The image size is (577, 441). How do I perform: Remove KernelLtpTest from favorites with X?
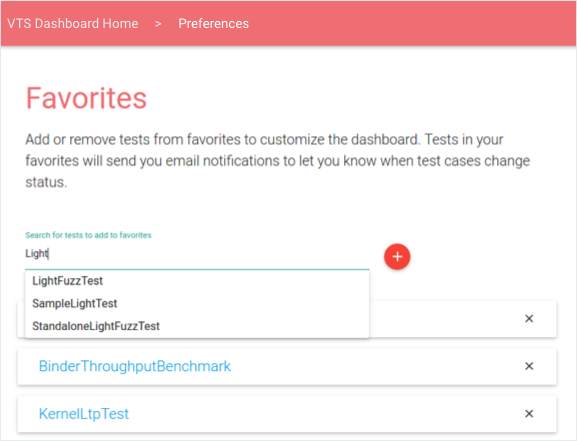pyautogui.click(x=529, y=414)
